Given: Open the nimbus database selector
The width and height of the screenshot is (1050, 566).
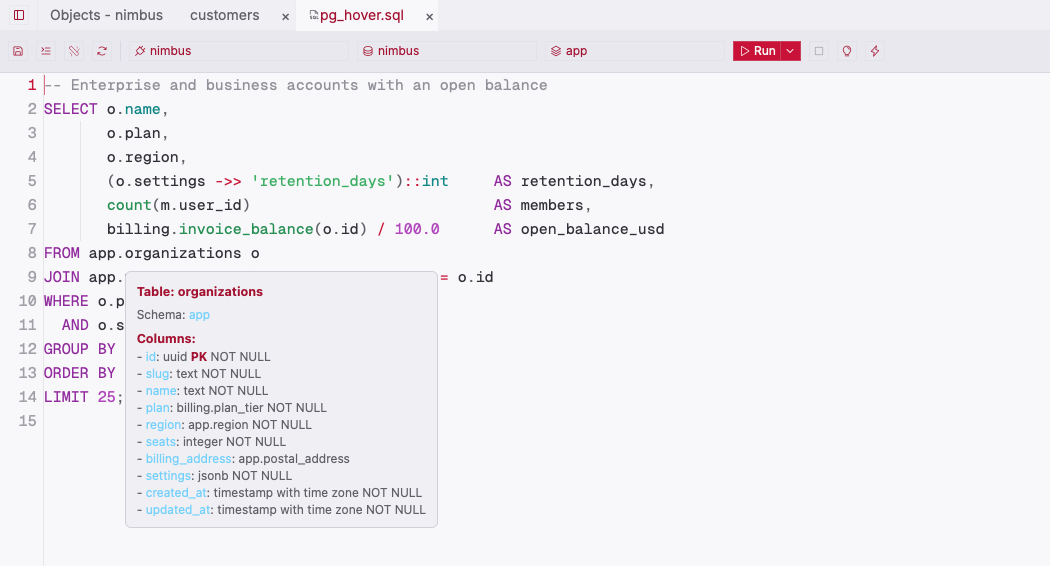Looking at the screenshot, I should point(447,51).
